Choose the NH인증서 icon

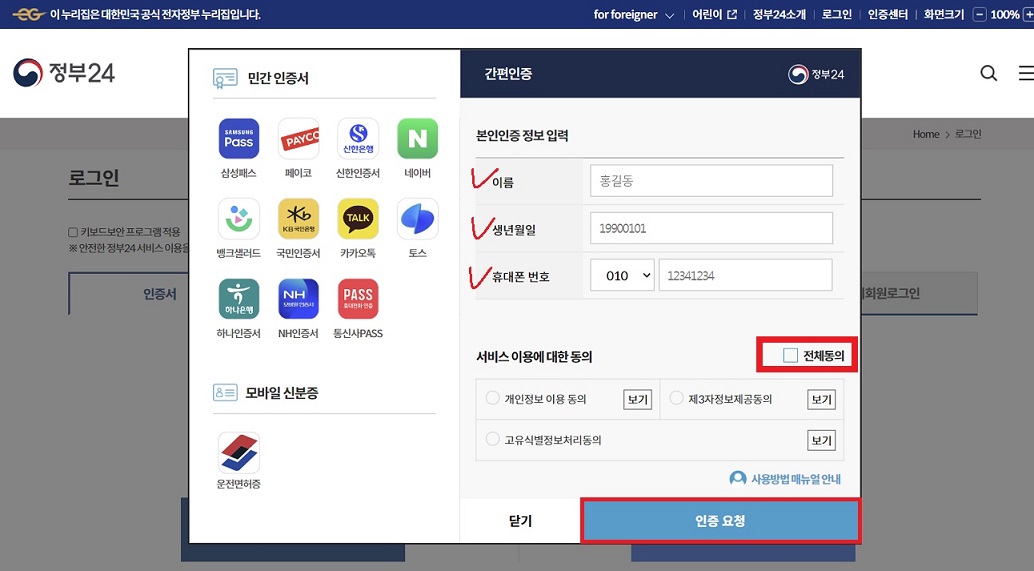tap(298, 299)
